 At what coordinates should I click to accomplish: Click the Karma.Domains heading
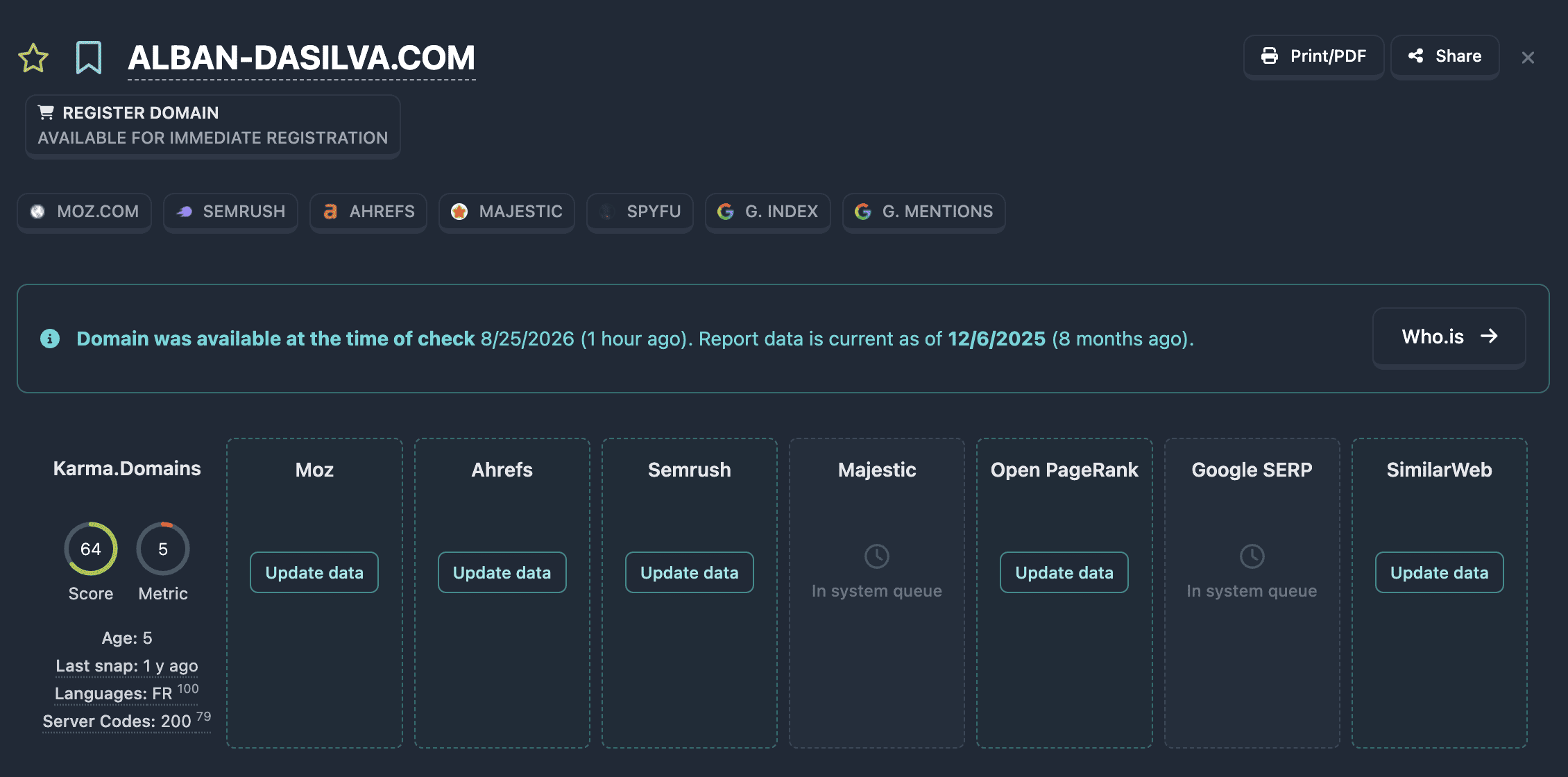[x=127, y=469]
